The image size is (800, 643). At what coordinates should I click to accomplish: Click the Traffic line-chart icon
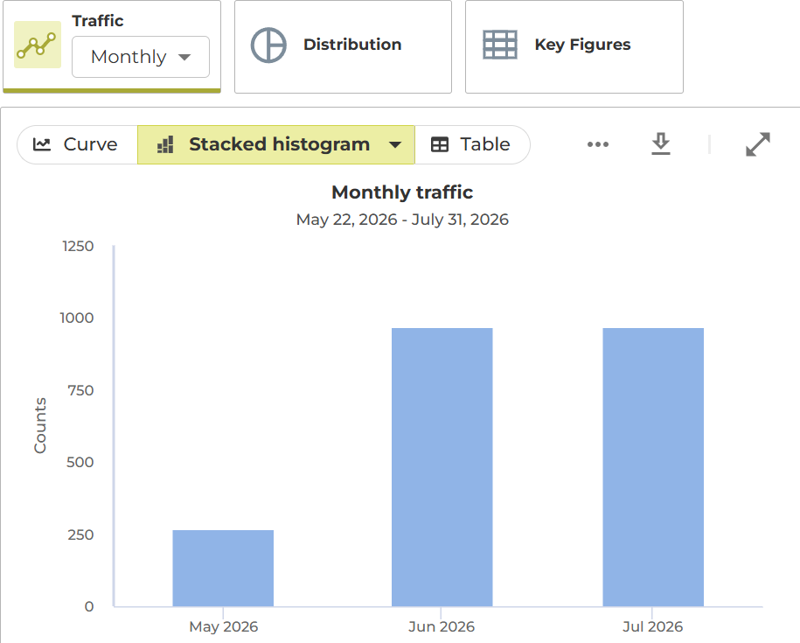pyautogui.click(x=37, y=44)
